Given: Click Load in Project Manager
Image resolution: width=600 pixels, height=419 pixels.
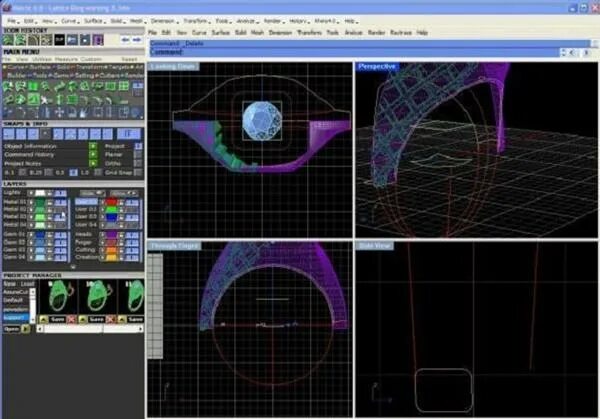Looking at the screenshot, I should point(28,284).
